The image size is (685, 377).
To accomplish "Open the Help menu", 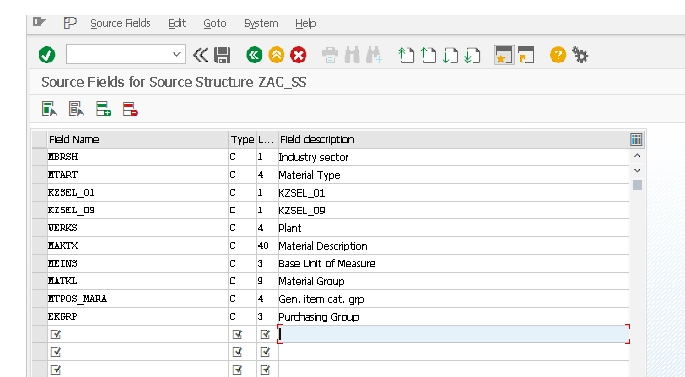I will click(x=305, y=23).
